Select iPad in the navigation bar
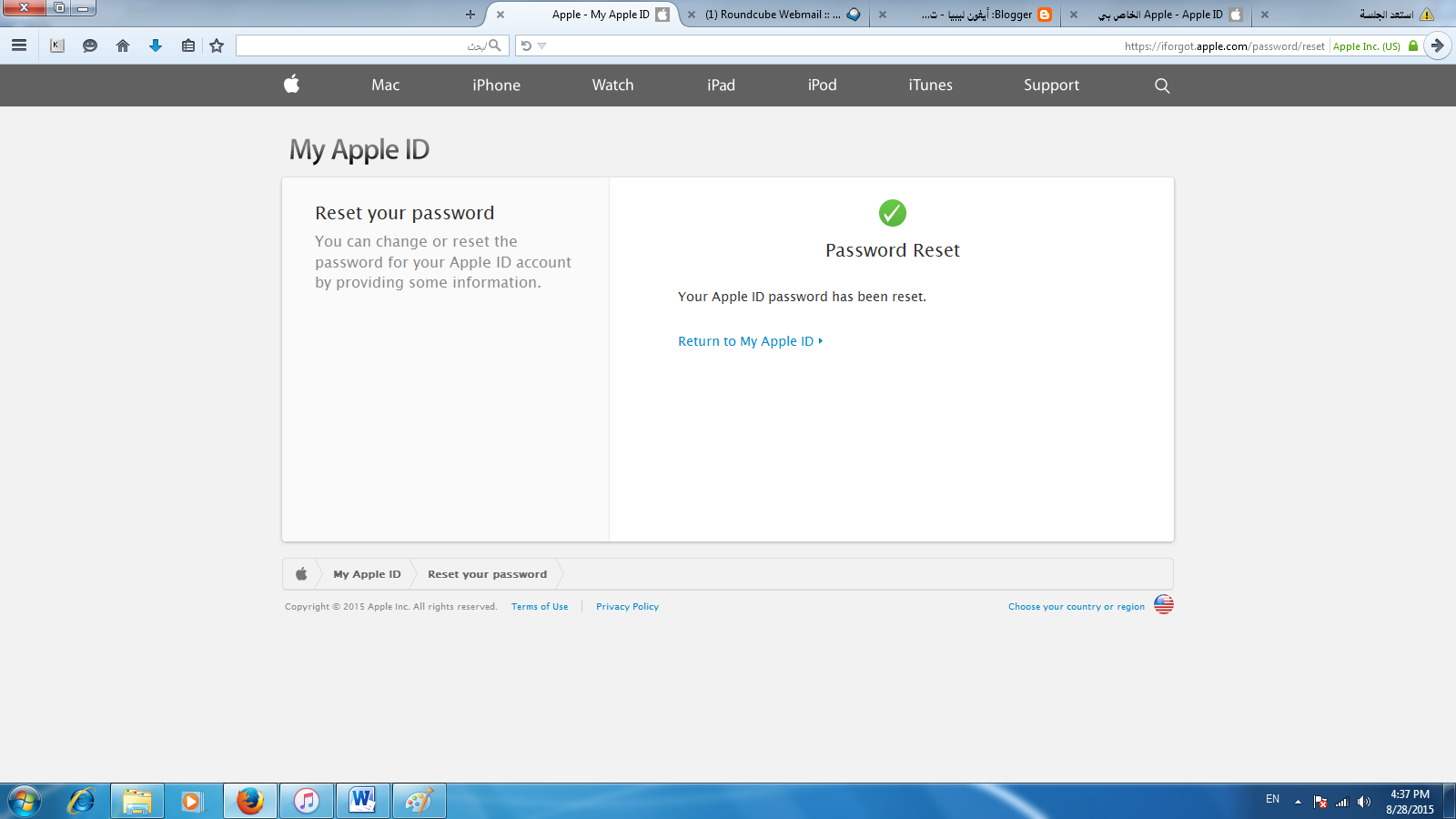This screenshot has width=1456, height=819. 722,85
